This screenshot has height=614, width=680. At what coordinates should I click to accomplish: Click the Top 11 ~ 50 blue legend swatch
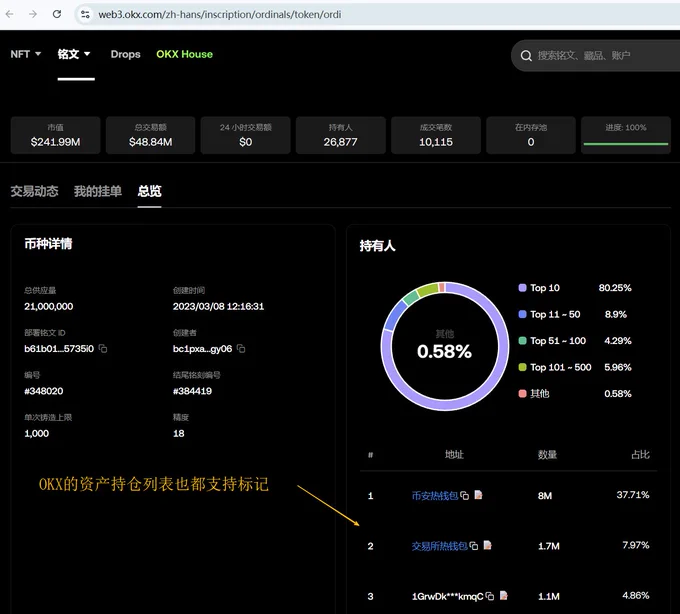523,314
